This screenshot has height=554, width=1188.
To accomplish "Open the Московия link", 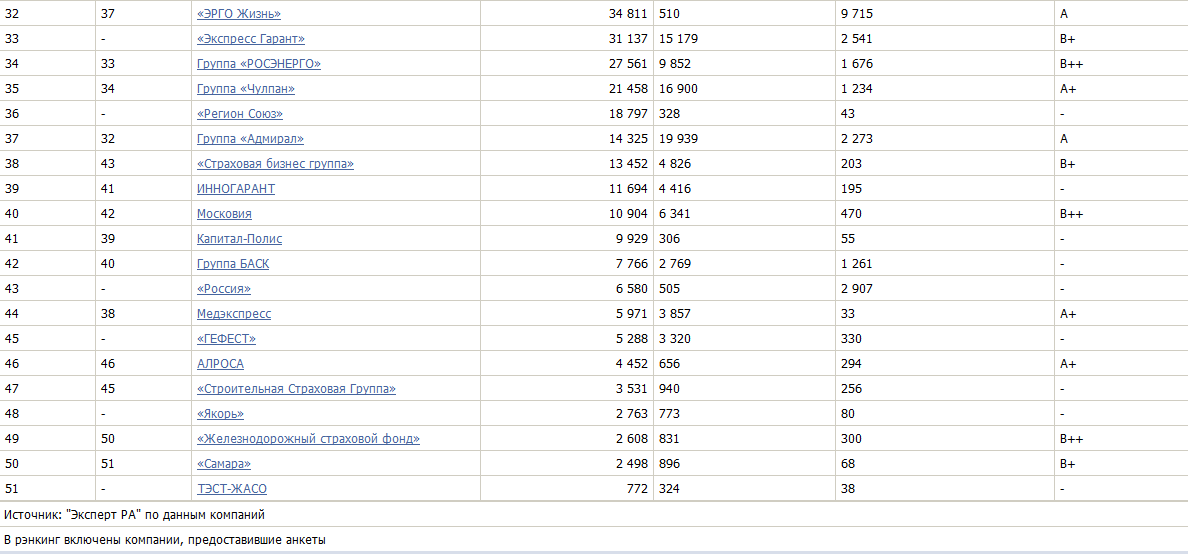I will [x=224, y=214].
